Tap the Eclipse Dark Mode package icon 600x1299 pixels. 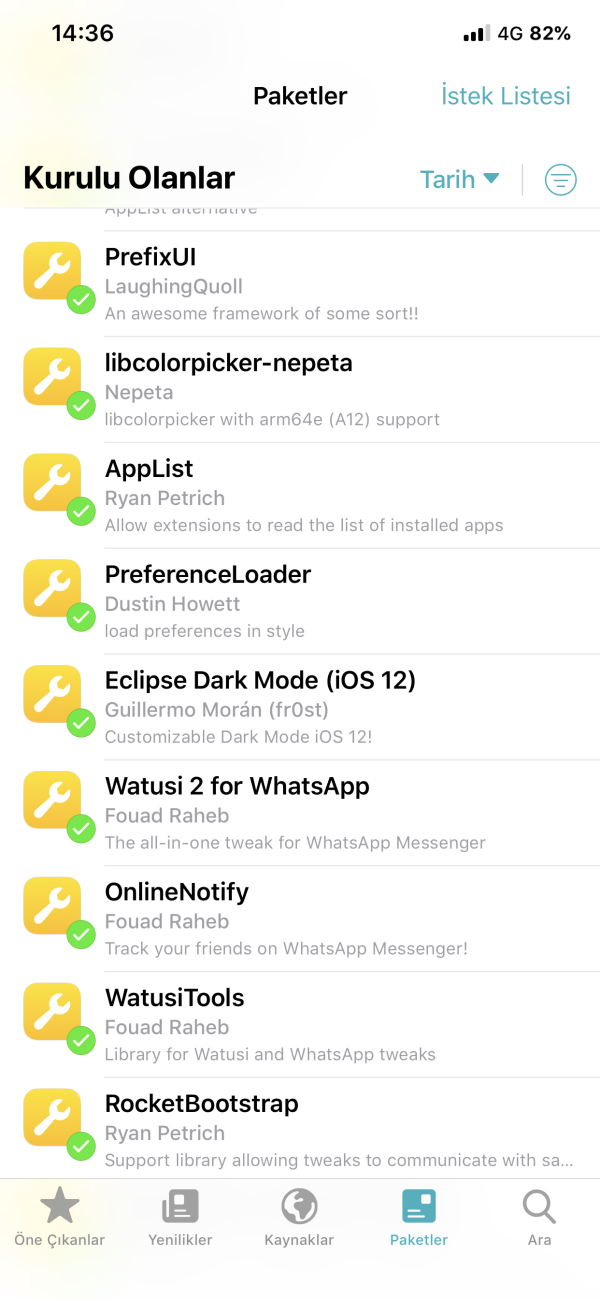52,695
